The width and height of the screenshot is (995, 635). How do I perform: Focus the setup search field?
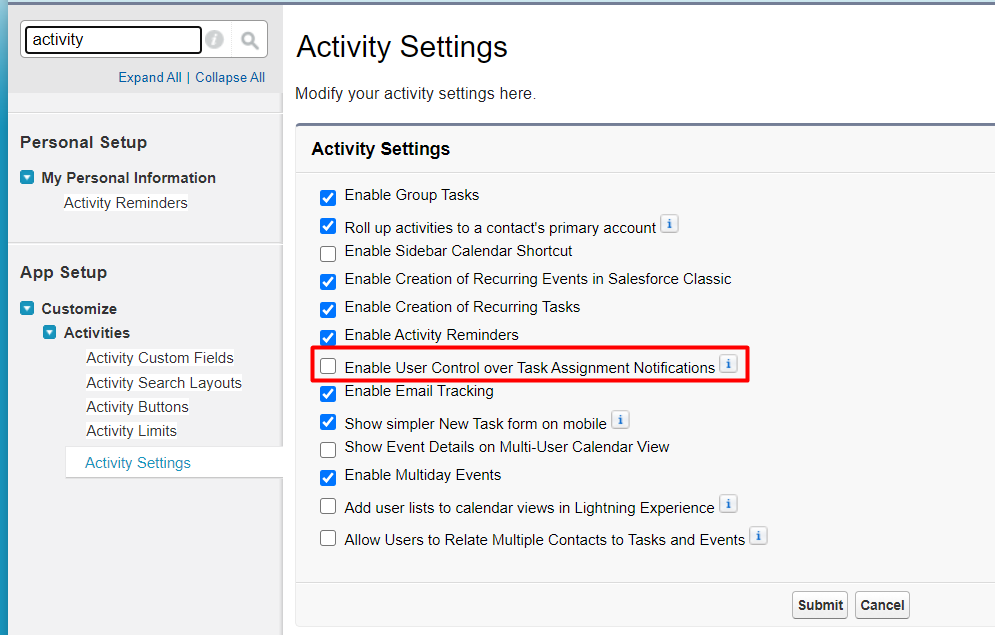coord(113,40)
